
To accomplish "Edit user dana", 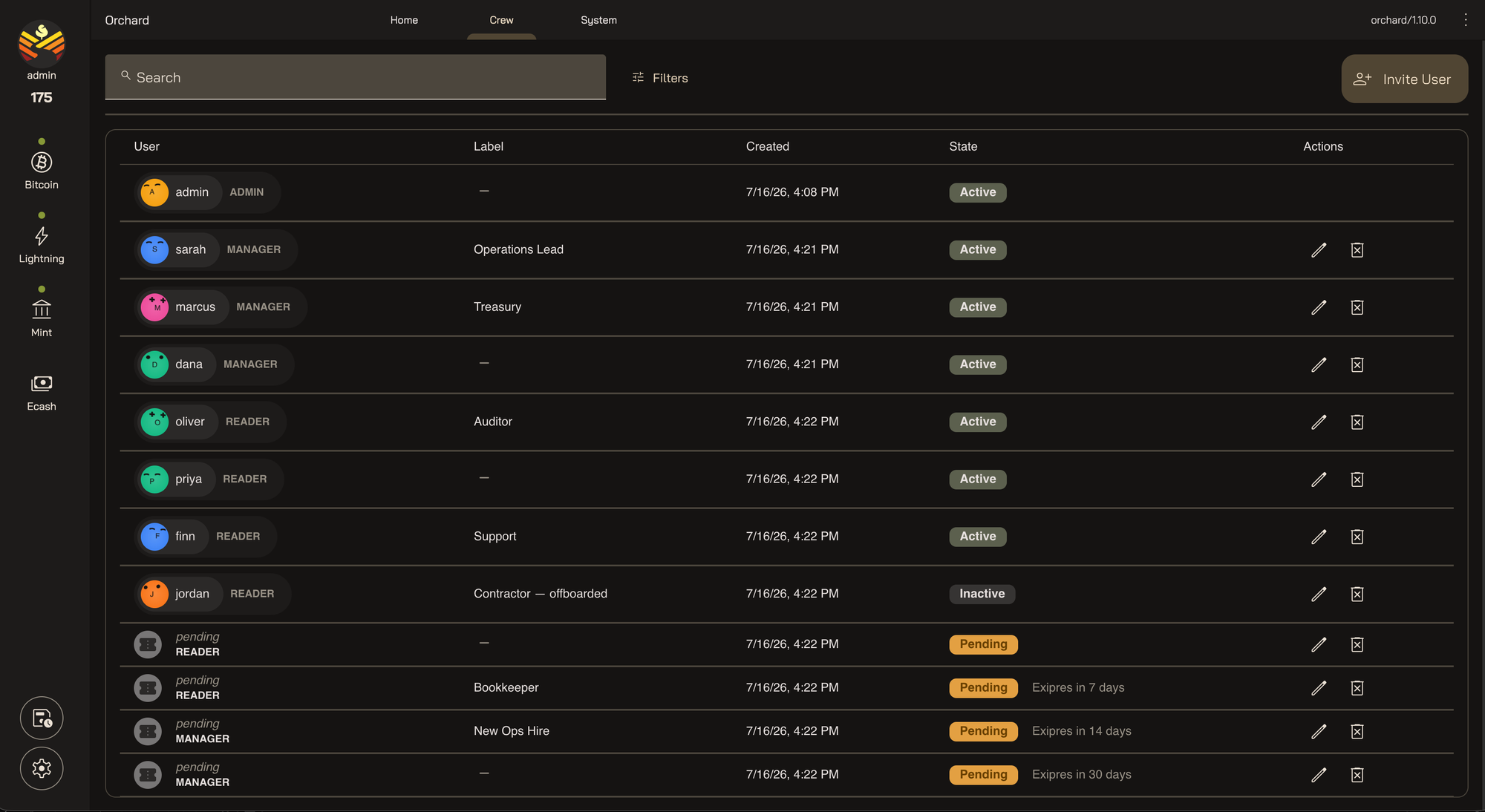I will pyautogui.click(x=1319, y=364).
